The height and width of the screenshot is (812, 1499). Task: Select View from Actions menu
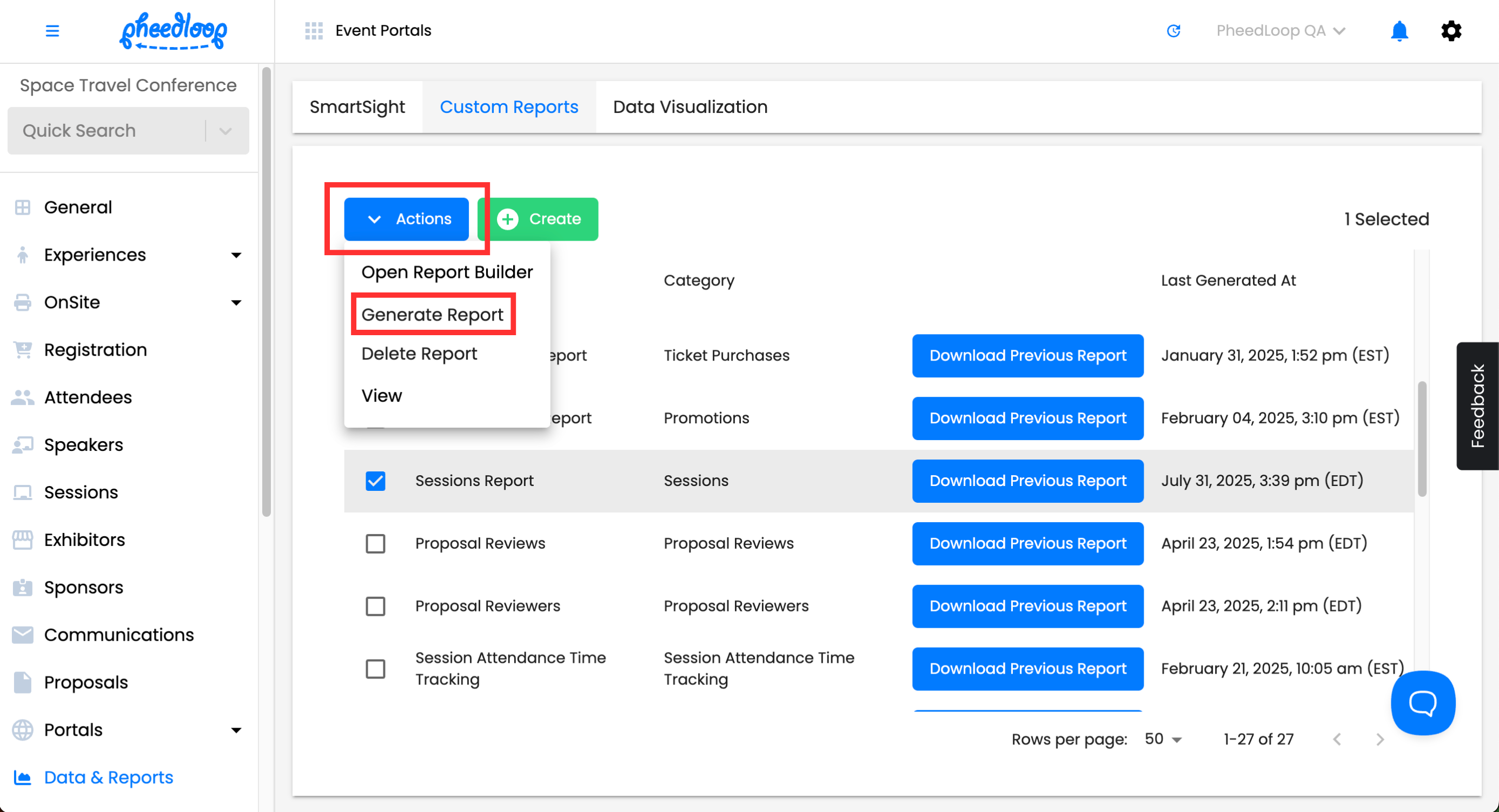pyautogui.click(x=381, y=396)
